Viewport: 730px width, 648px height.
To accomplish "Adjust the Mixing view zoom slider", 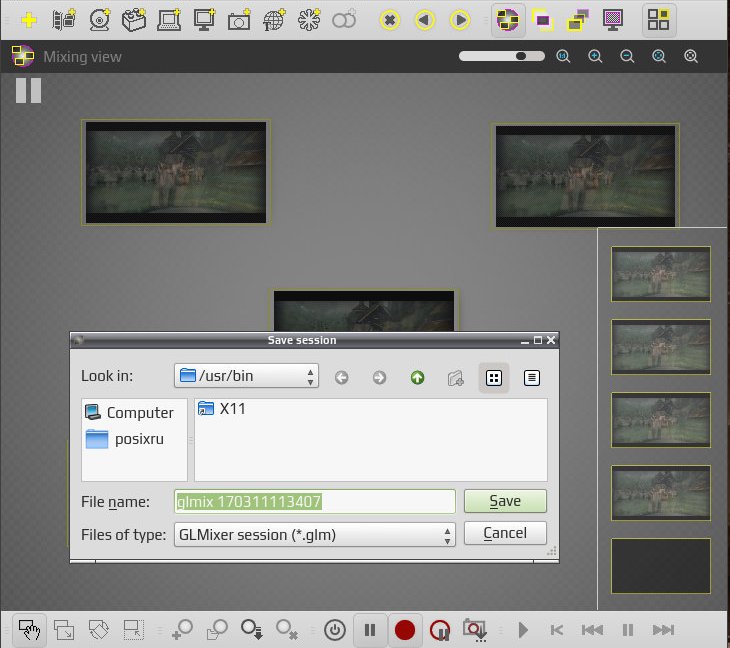I will pos(501,56).
